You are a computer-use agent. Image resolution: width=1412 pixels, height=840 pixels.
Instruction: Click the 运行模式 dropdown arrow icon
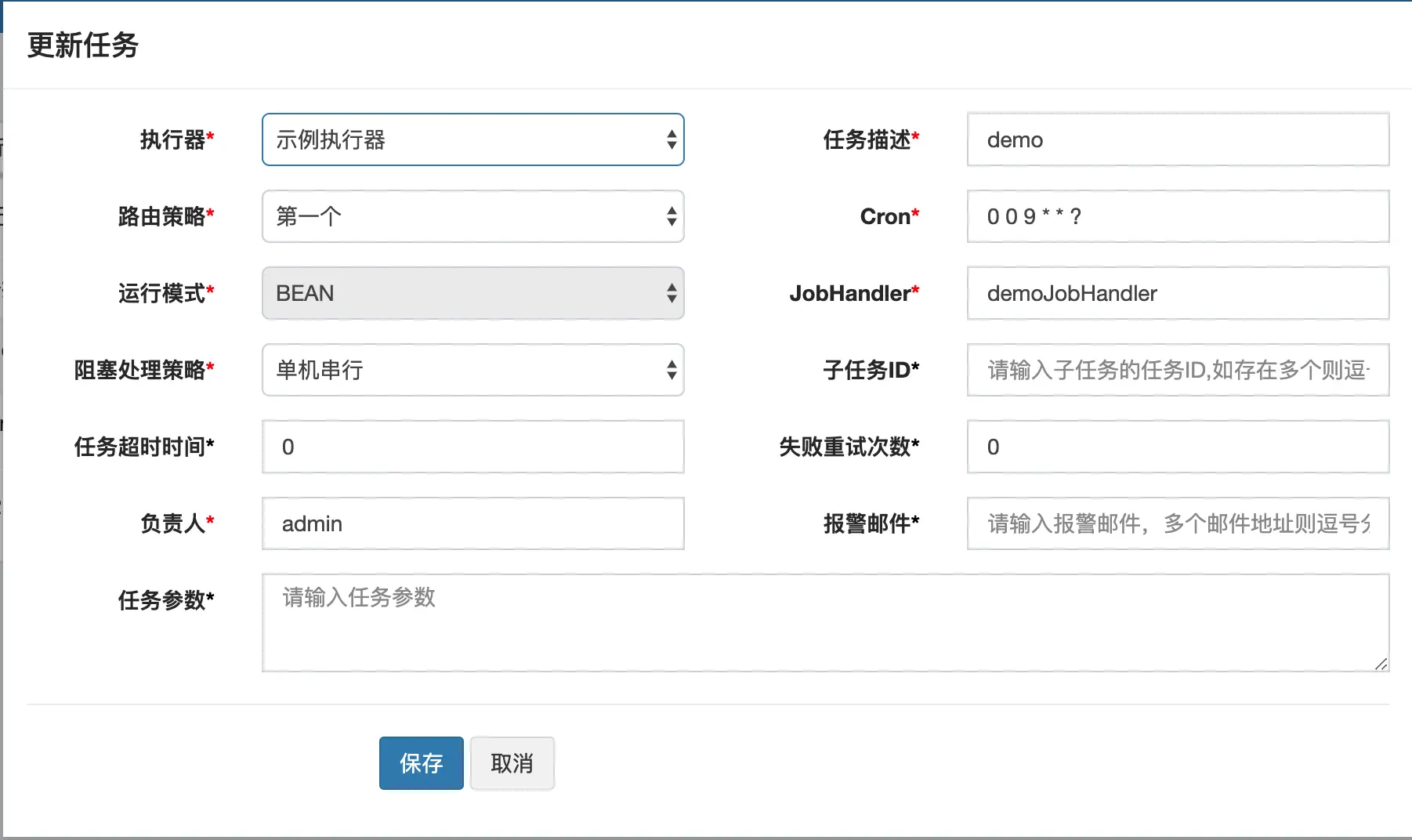pyautogui.click(x=672, y=293)
